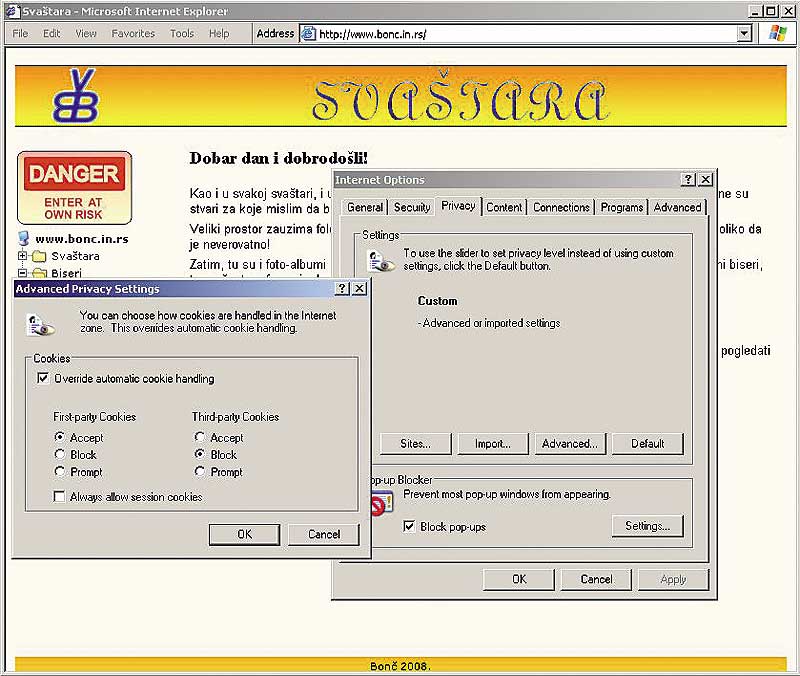Viewport: 800px width, 676px height.
Task: Select Block for Third-party Cookies
Action: pyautogui.click(x=200, y=454)
